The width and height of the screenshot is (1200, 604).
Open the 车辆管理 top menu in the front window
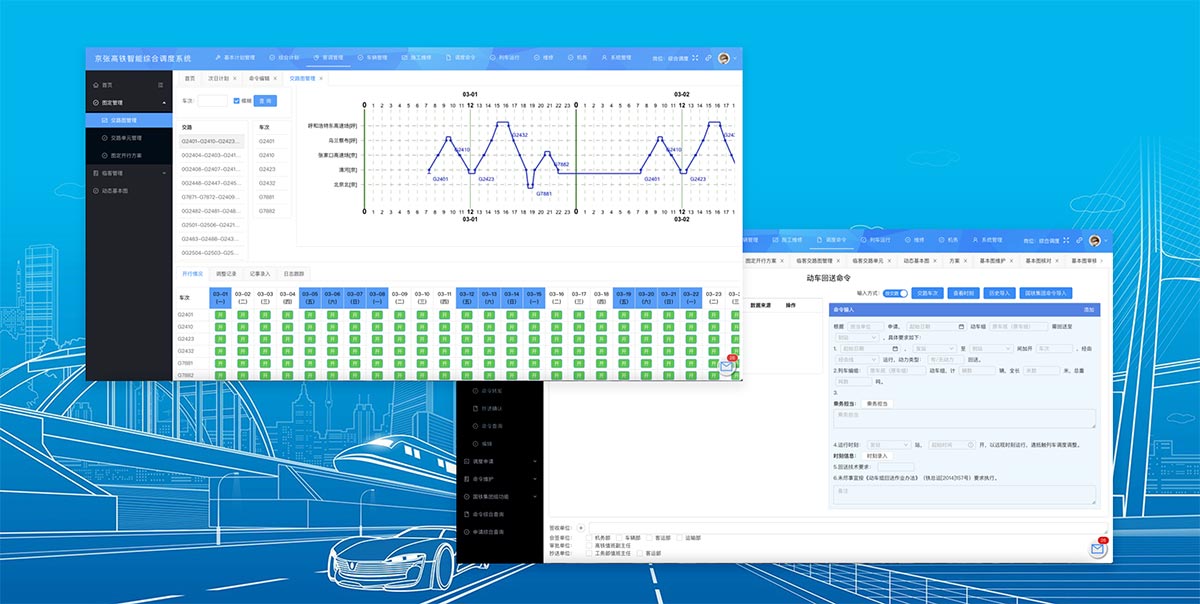[371, 58]
